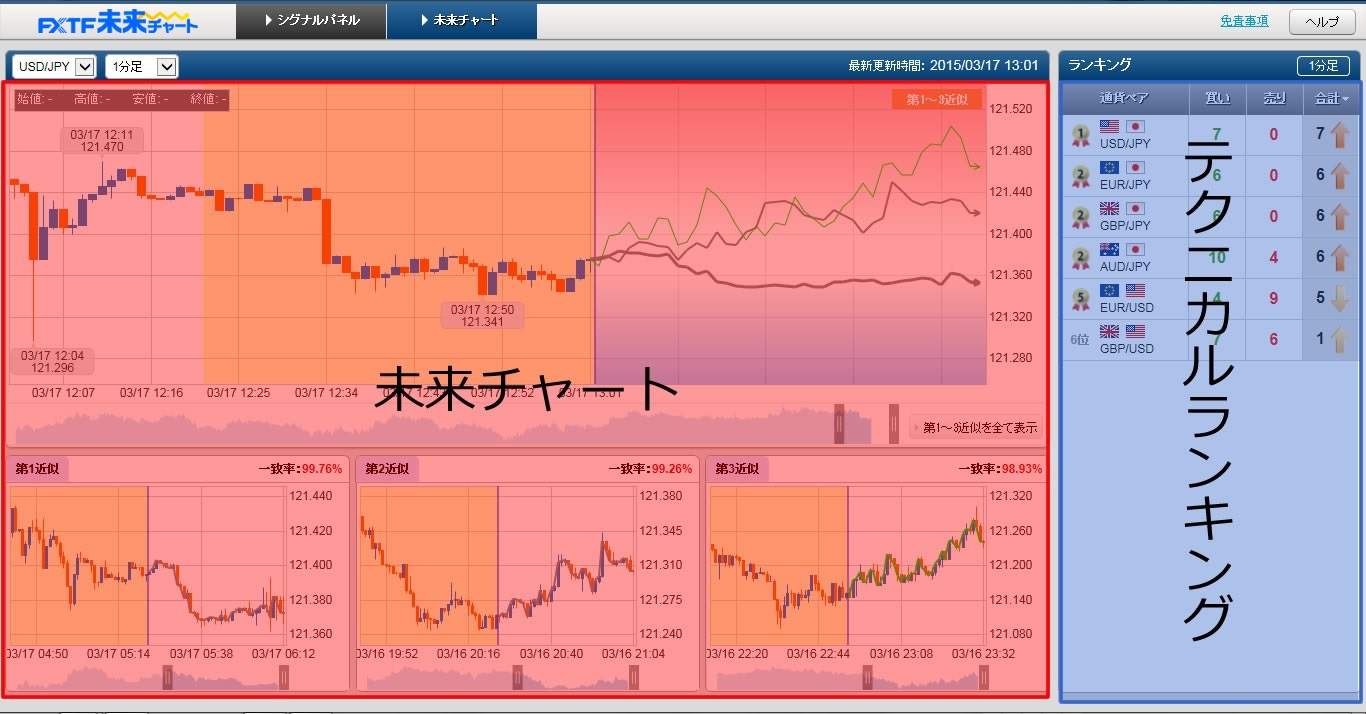Click the USD/JPY flag pair icon
The image size is (1366, 714).
pos(1122,127)
